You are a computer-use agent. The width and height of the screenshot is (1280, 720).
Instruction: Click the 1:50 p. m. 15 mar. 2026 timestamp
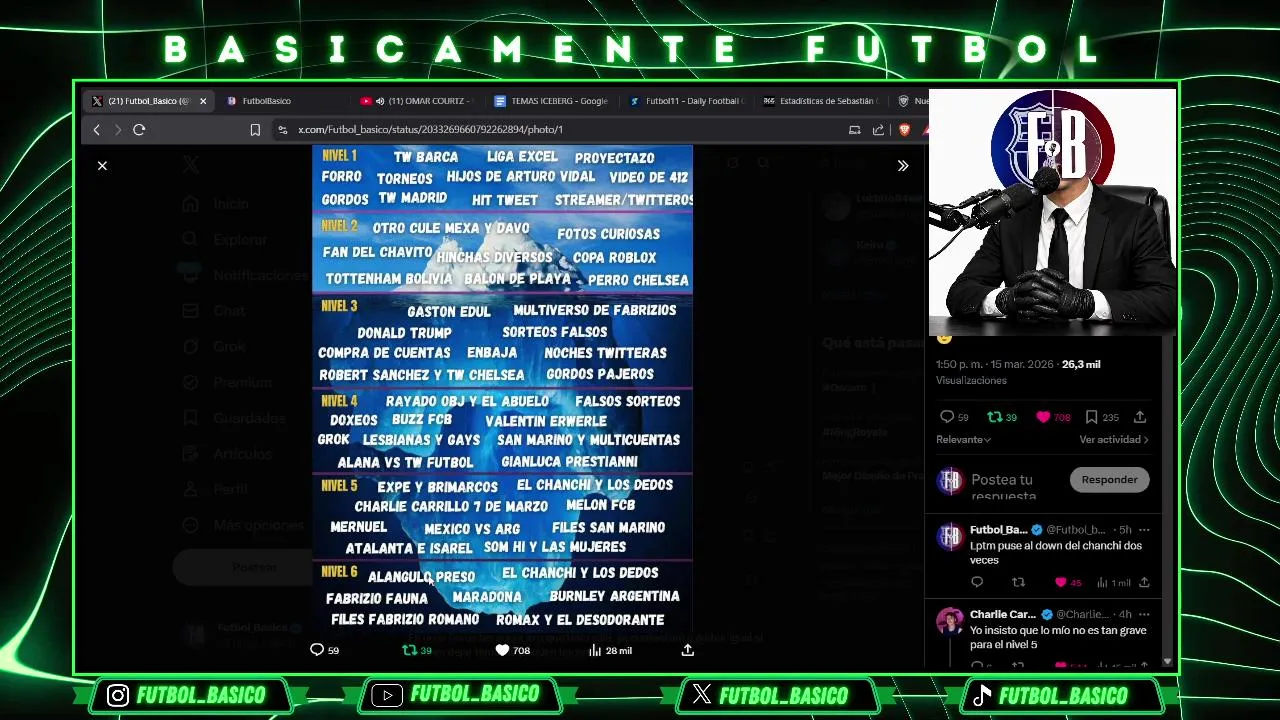pos(995,365)
